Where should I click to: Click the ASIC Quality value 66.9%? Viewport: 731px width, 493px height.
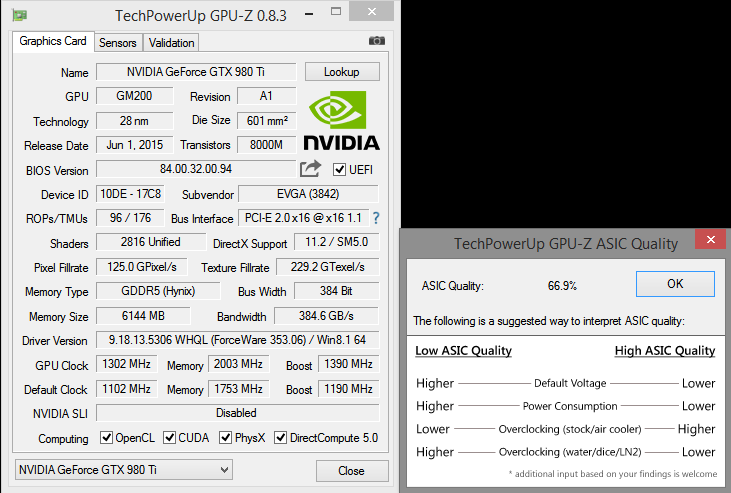coord(562,285)
